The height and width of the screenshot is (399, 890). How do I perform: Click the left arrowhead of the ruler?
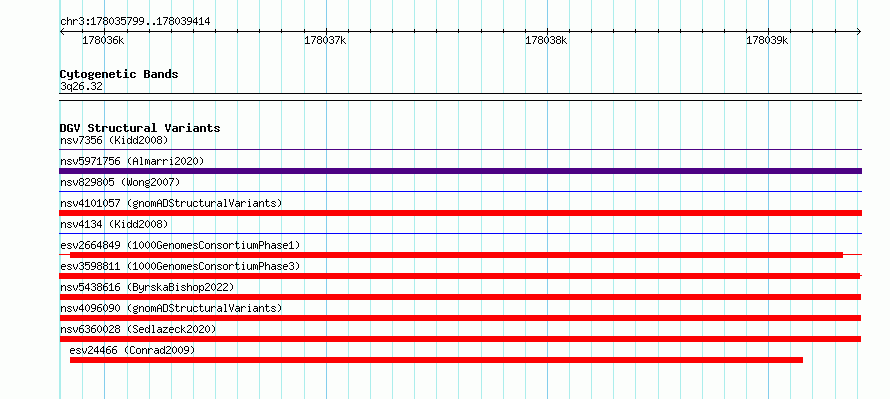click(x=62, y=31)
